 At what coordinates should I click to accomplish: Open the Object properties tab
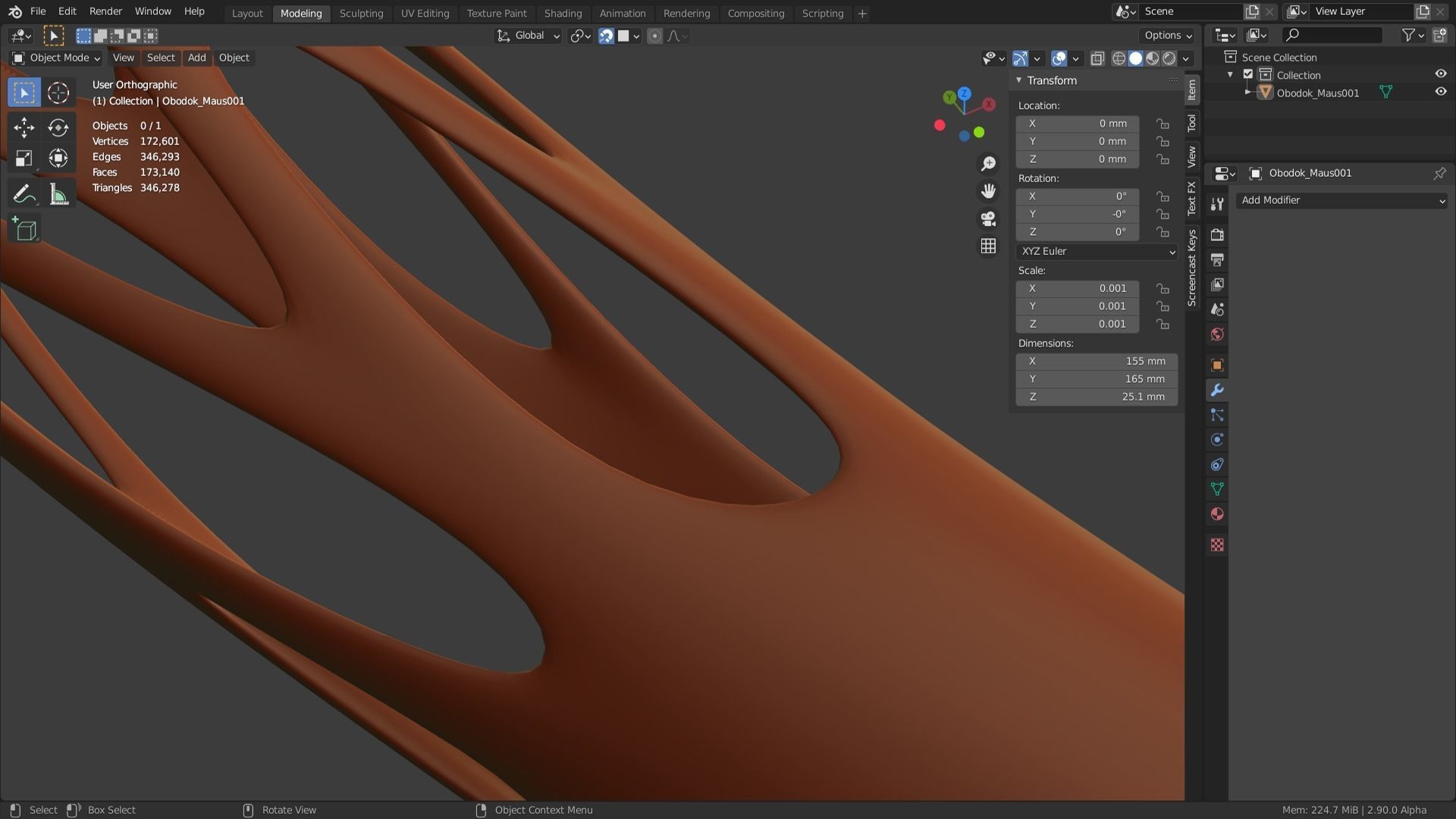pos(1217,366)
